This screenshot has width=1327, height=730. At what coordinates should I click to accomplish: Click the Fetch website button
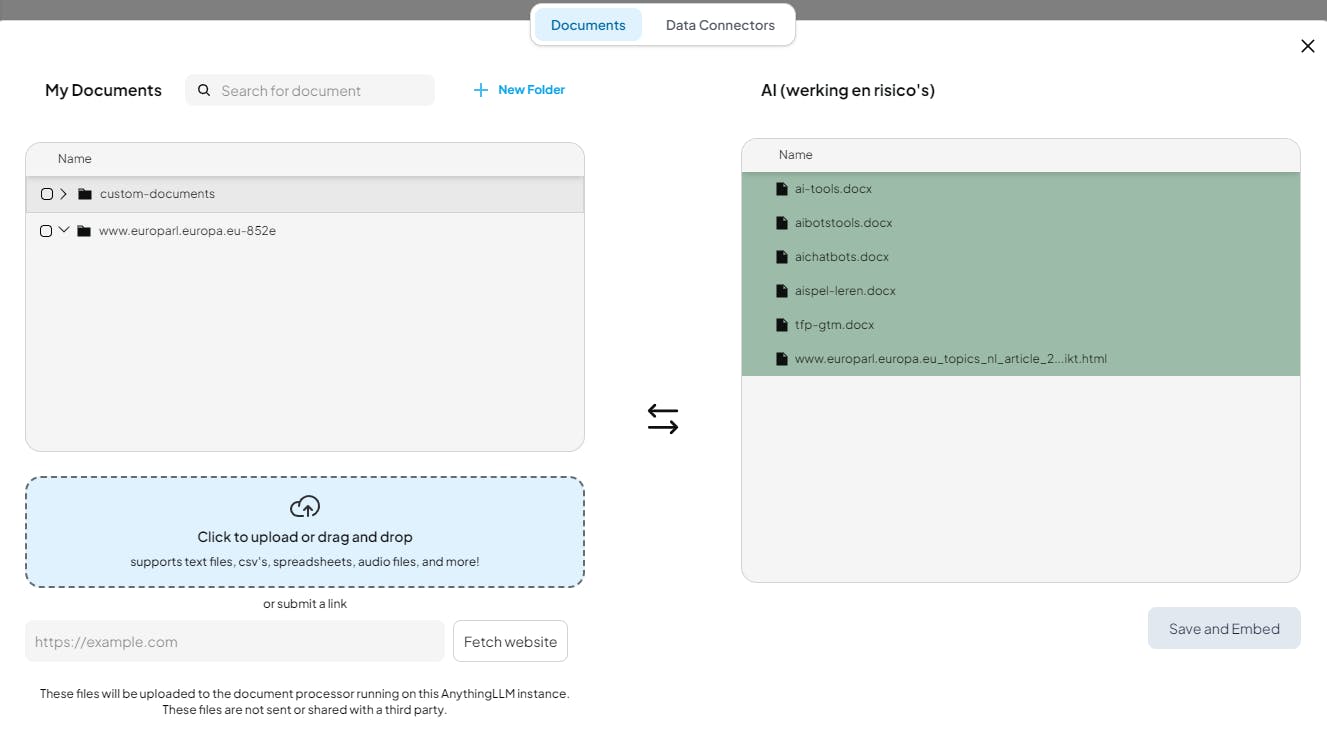[x=510, y=641]
